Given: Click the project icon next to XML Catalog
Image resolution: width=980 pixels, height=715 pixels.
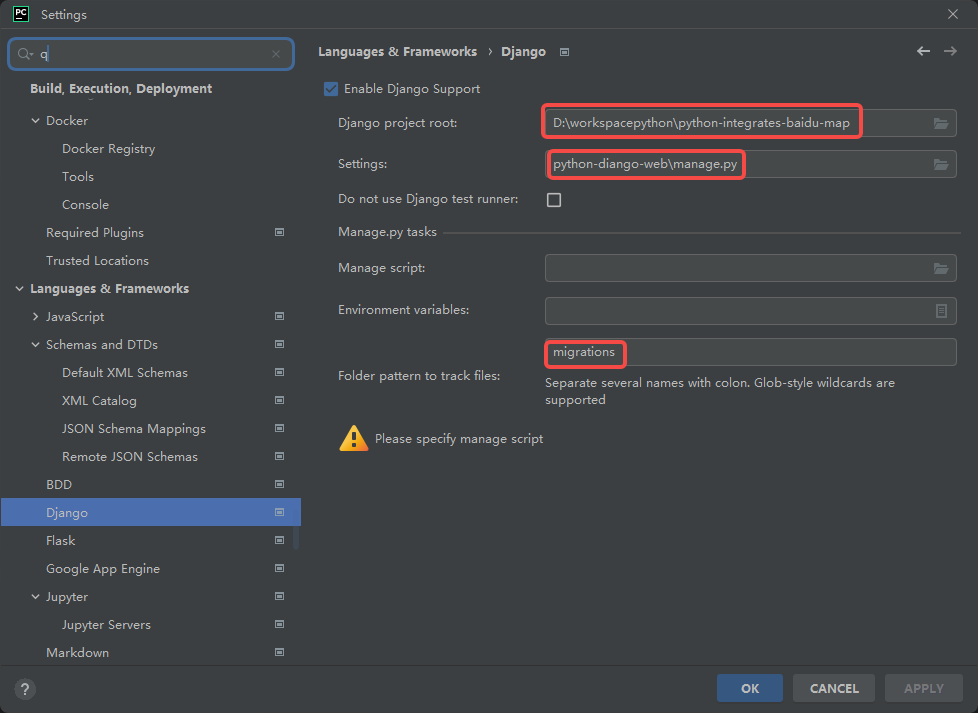Looking at the screenshot, I should point(279,401).
